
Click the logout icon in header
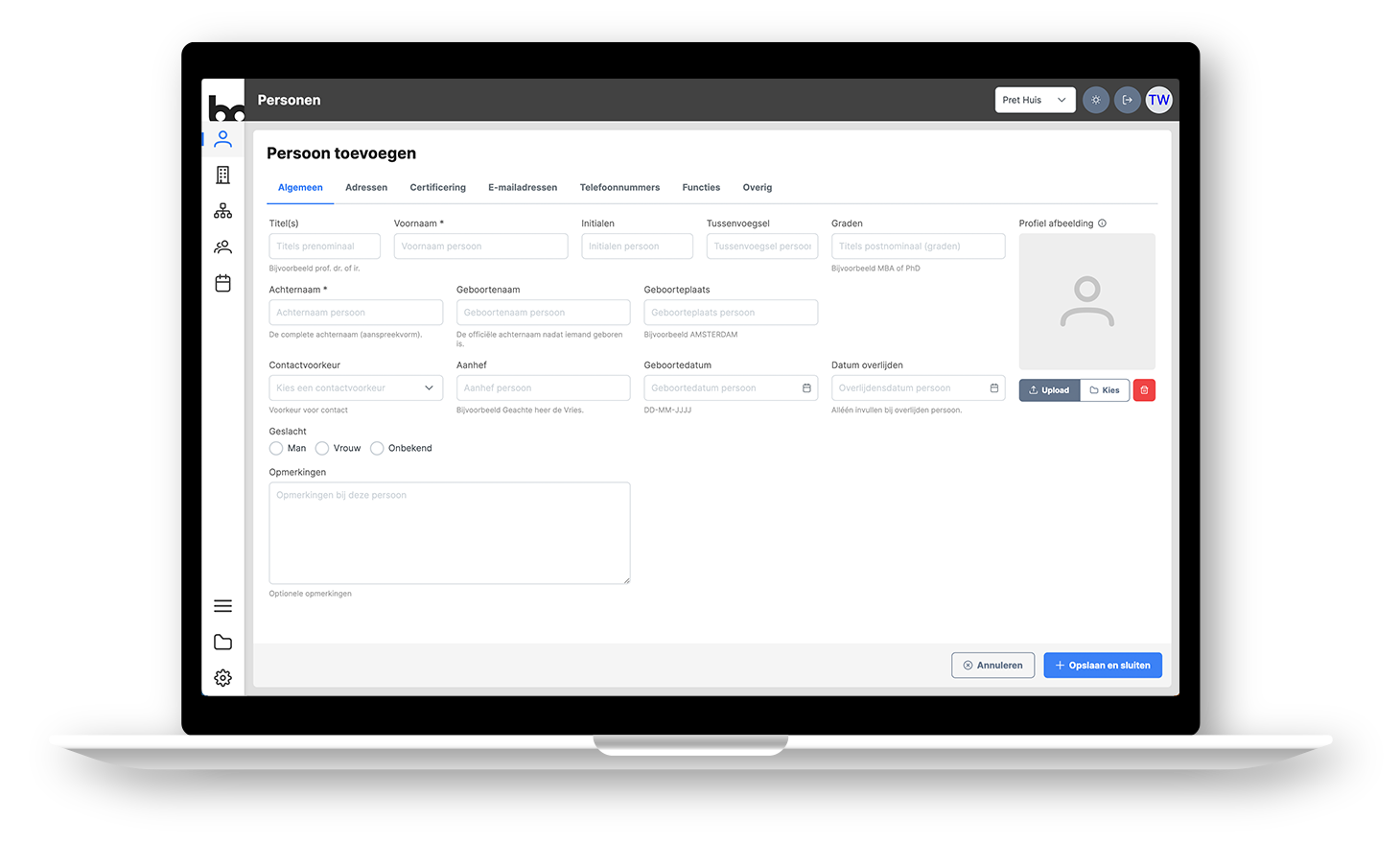click(1127, 100)
